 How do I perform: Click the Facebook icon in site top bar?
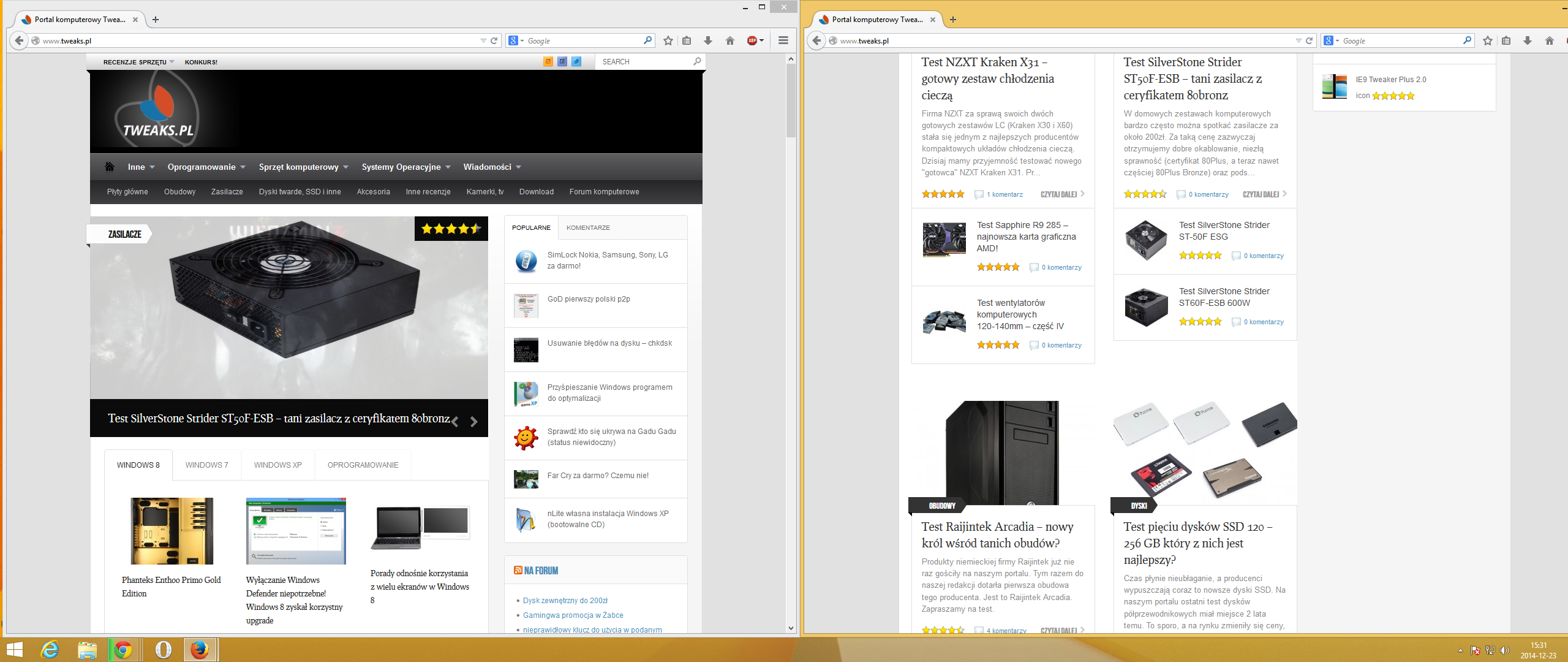coord(562,61)
